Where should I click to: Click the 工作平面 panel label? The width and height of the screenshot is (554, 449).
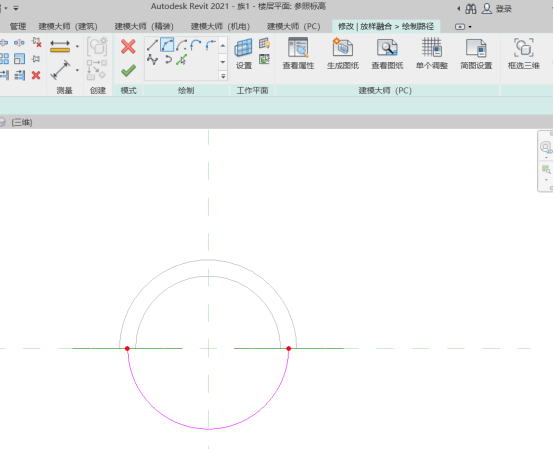click(x=252, y=90)
